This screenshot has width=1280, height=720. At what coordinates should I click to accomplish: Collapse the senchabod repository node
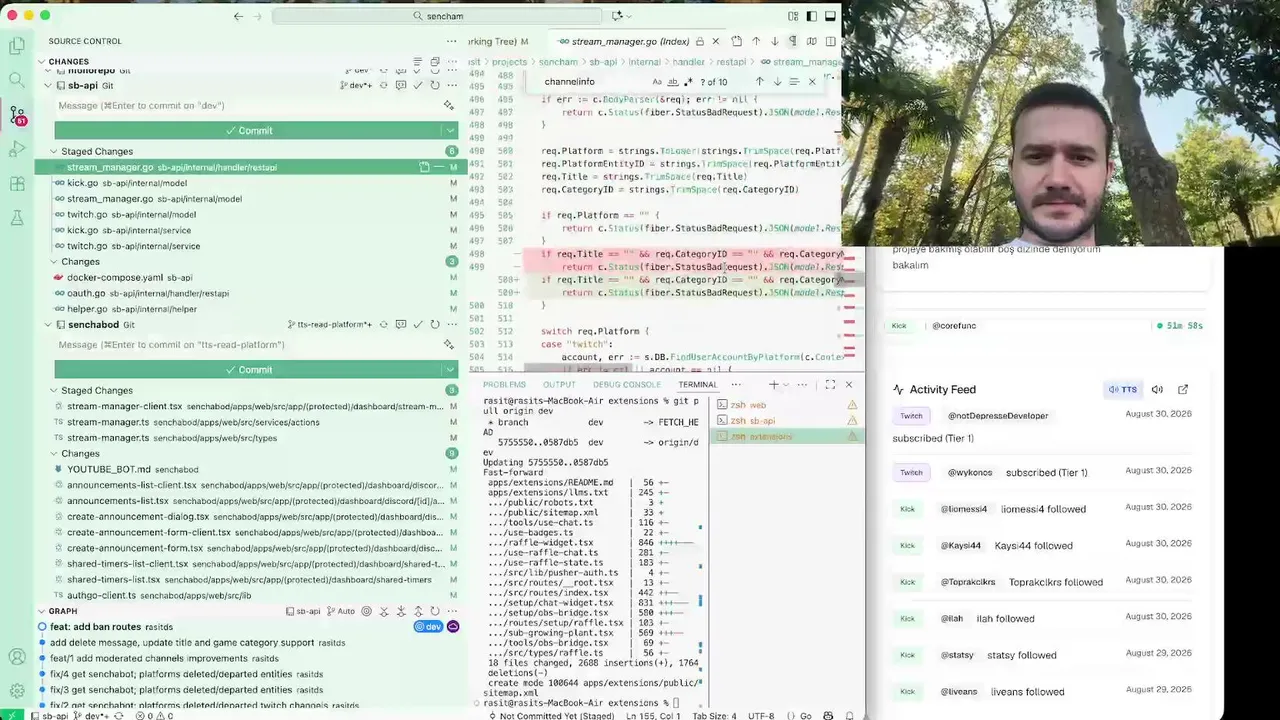[47, 325]
